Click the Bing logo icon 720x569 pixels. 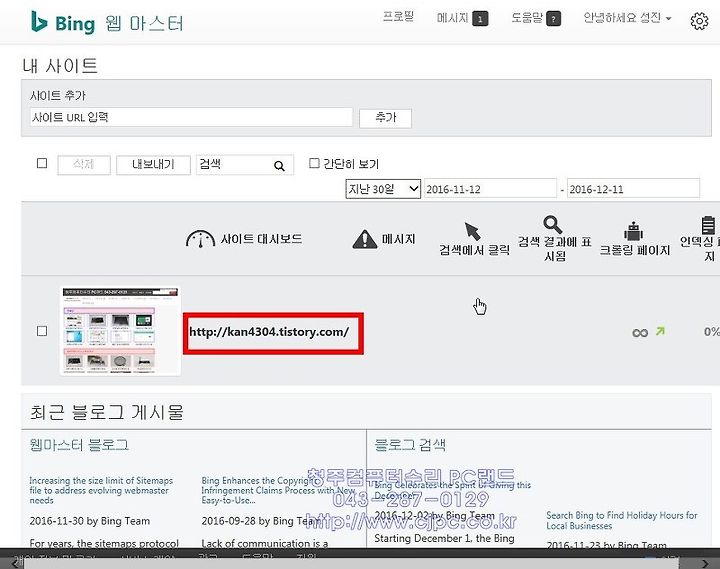coord(39,22)
